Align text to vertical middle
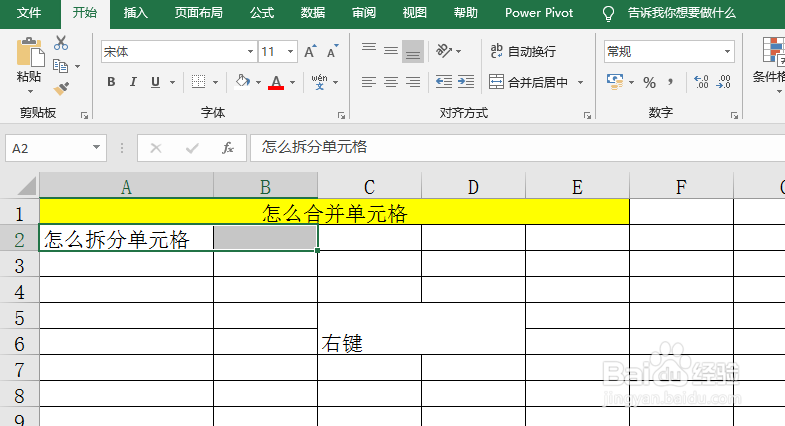Viewport: 785px width, 426px height. (x=391, y=51)
